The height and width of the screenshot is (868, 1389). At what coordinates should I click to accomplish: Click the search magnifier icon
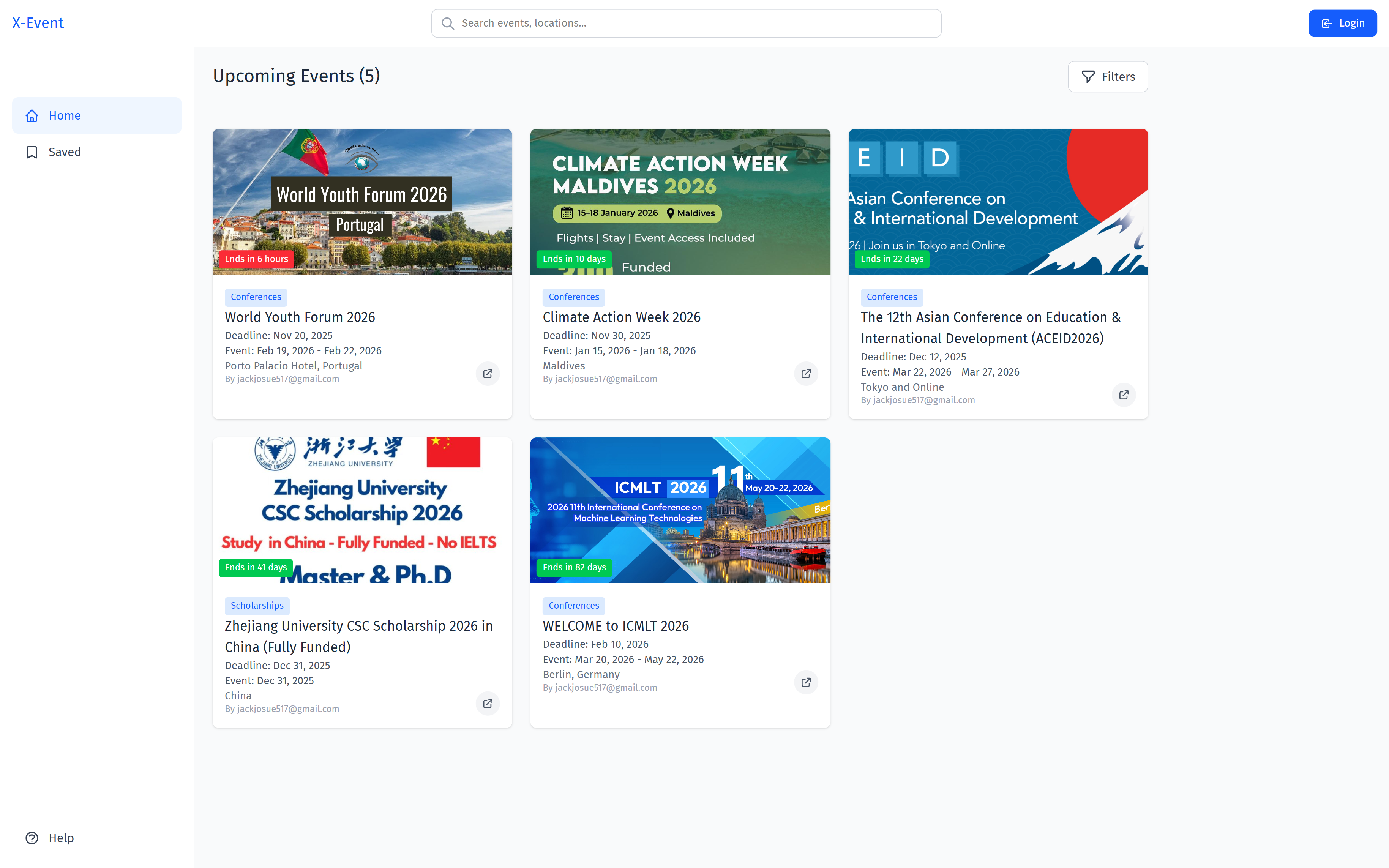click(448, 23)
